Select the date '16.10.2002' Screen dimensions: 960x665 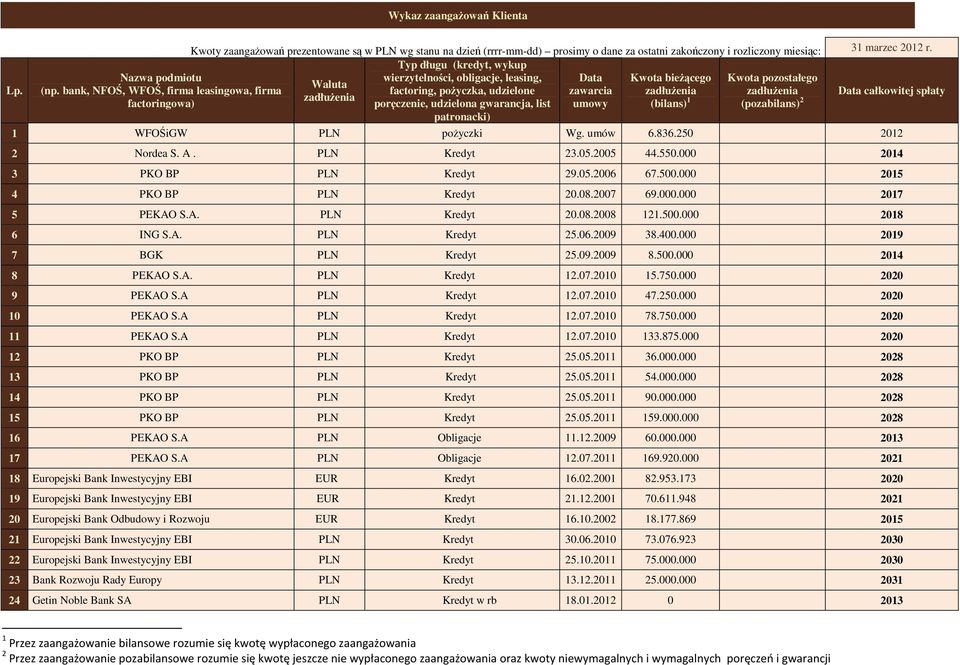coord(590,519)
